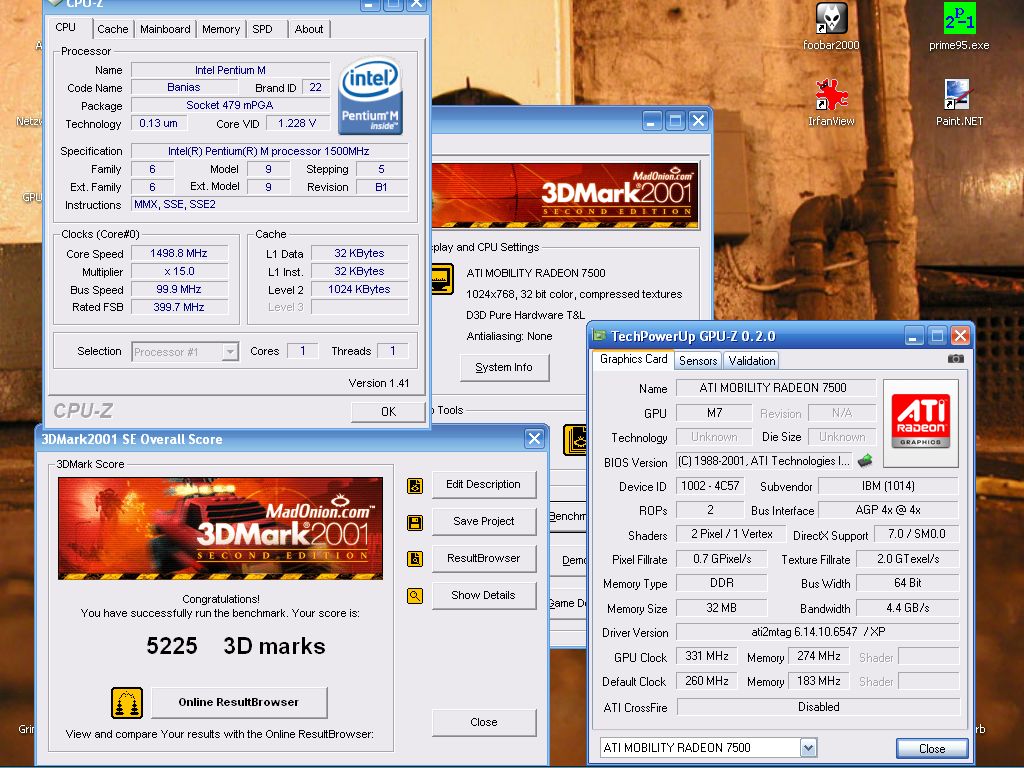Click the ResultBrowser icon
Screen dimensions: 1024x768
point(415,559)
